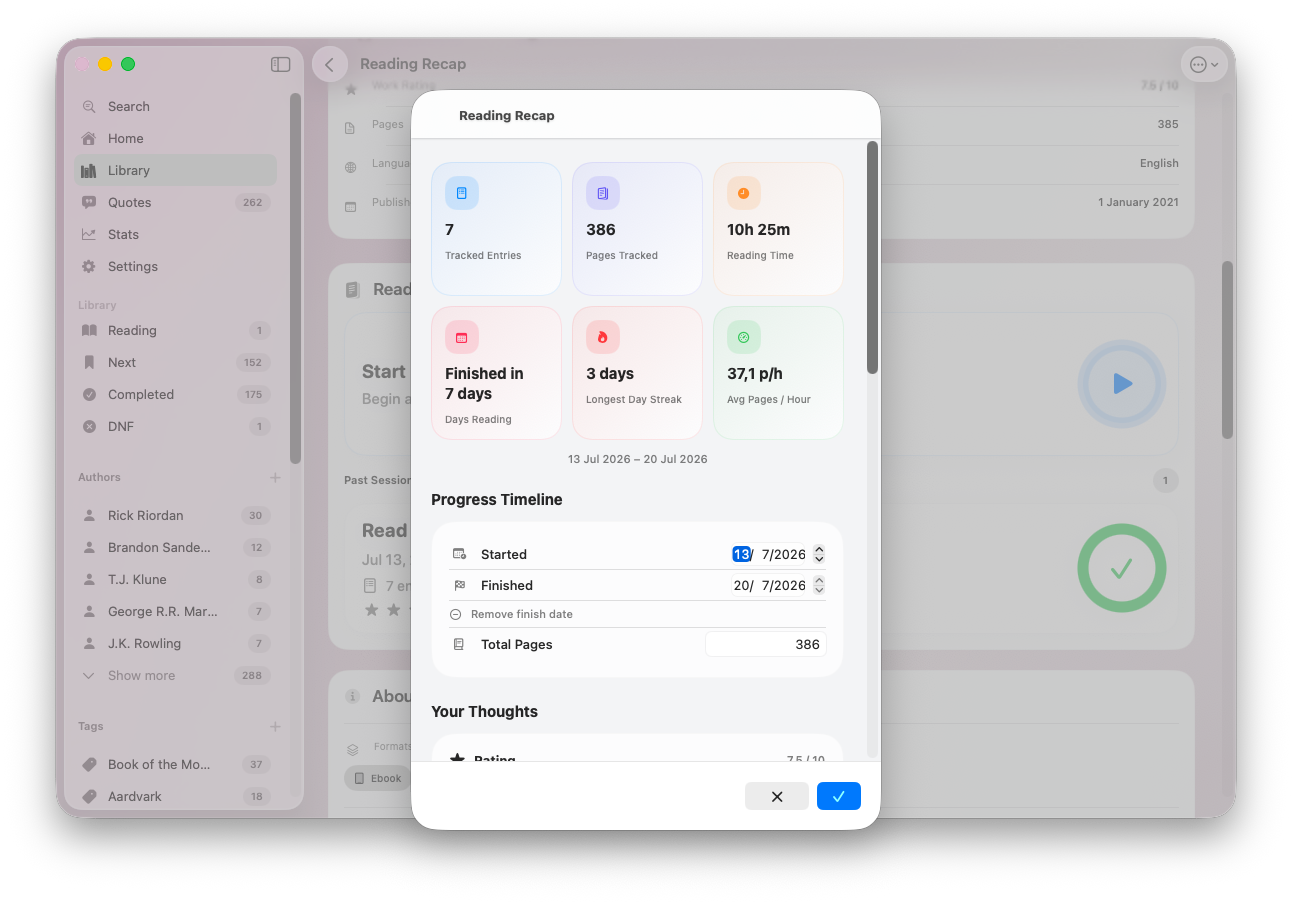Click the 10h 25m reading time value

coord(758,229)
